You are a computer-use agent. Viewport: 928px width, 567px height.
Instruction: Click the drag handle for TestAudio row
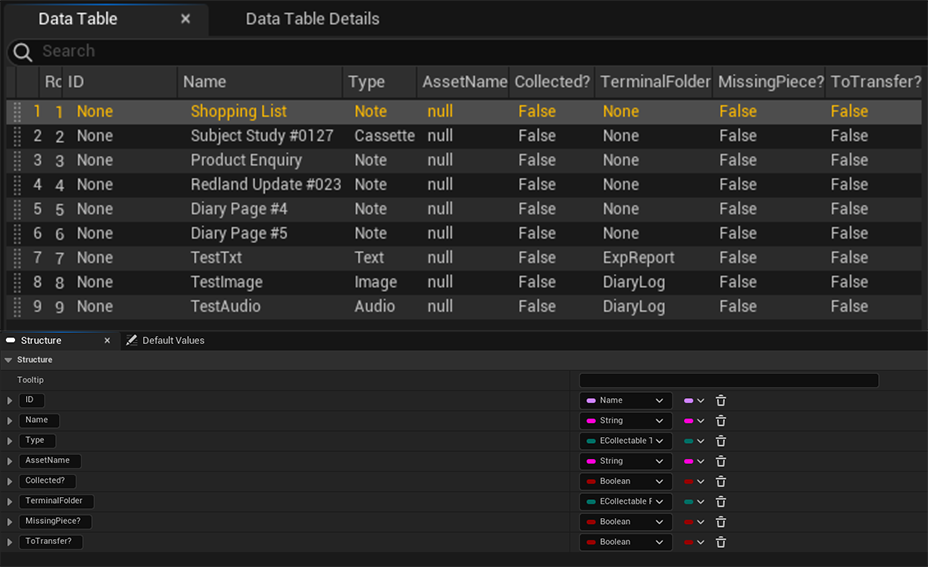(x=16, y=307)
